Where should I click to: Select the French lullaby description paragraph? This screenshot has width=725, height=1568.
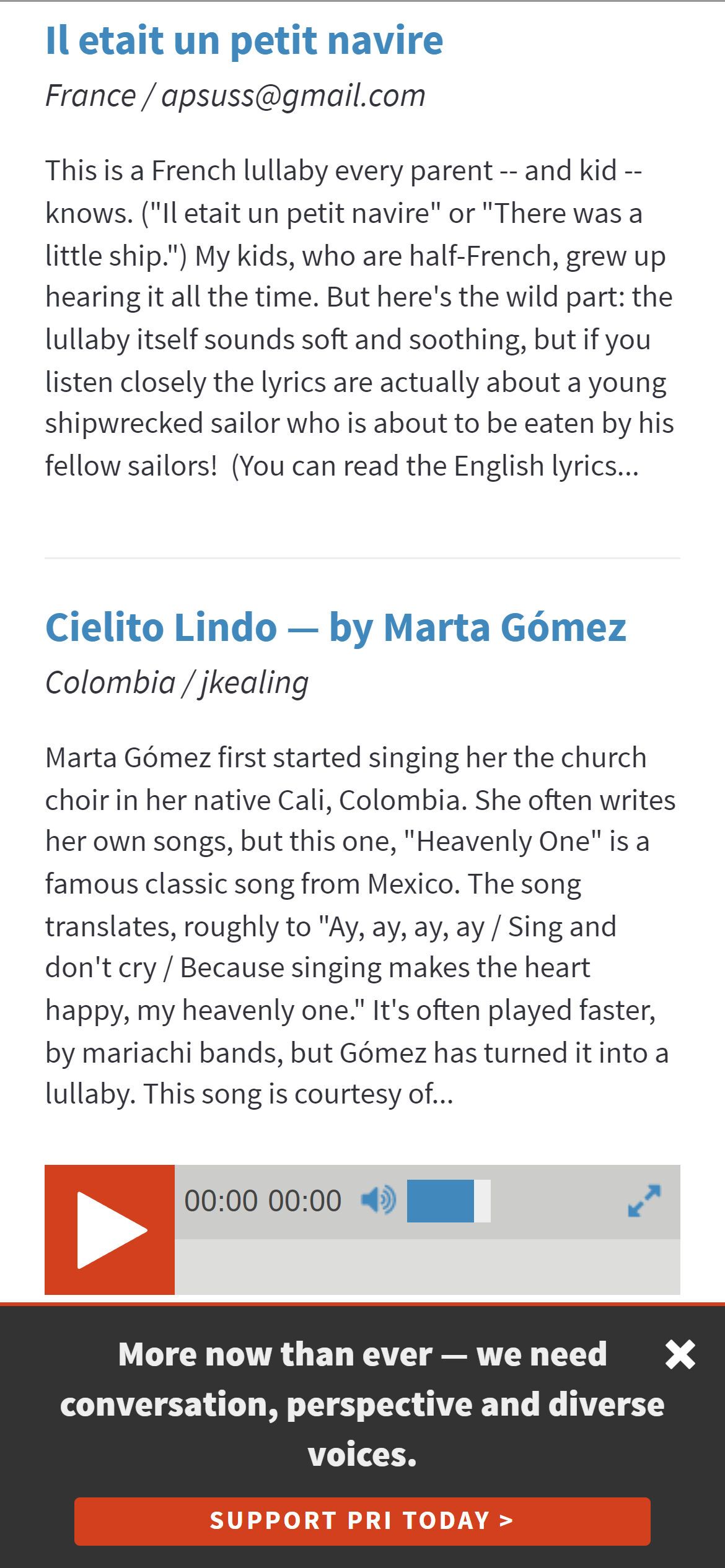coord(359,318)
